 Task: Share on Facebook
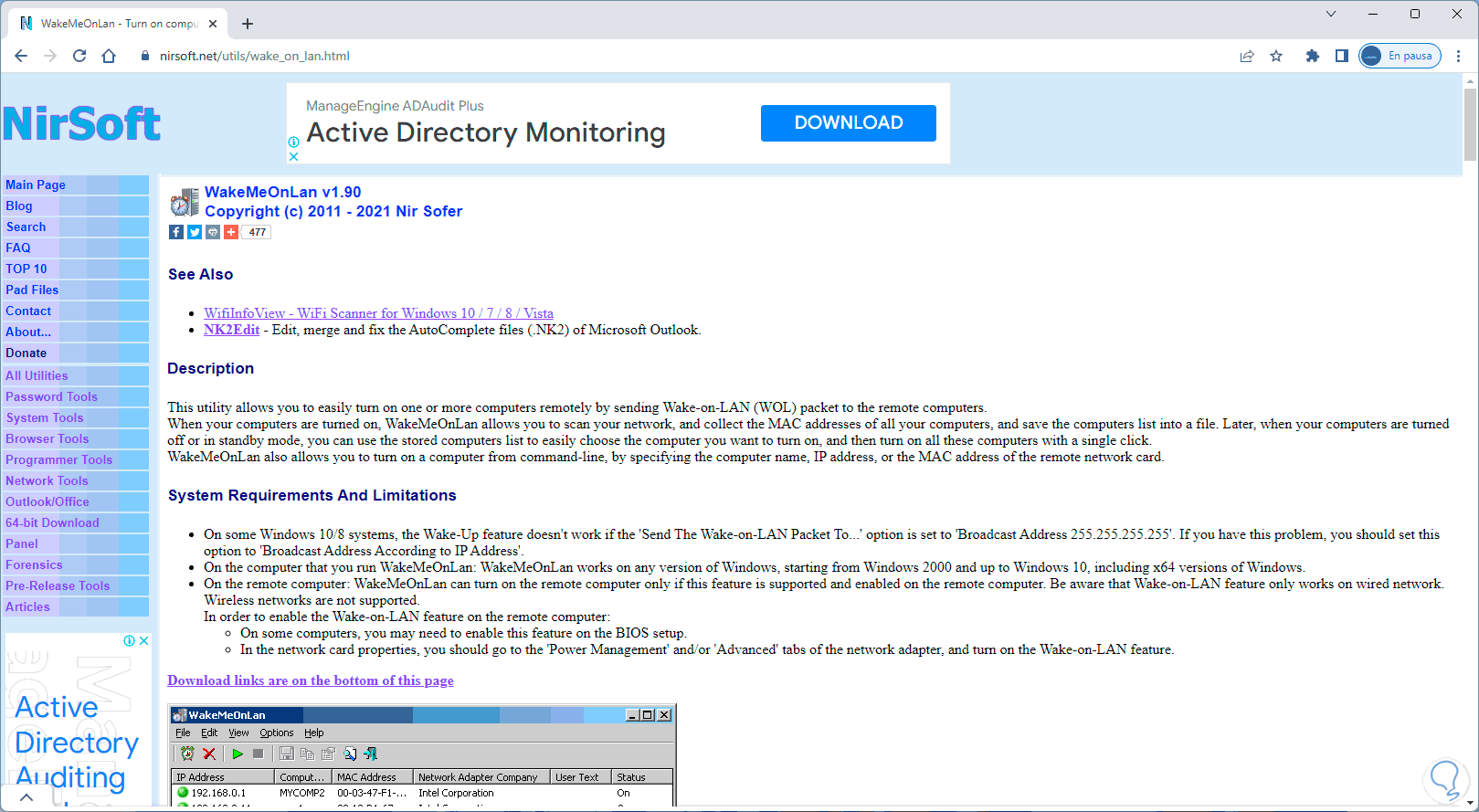176,232
